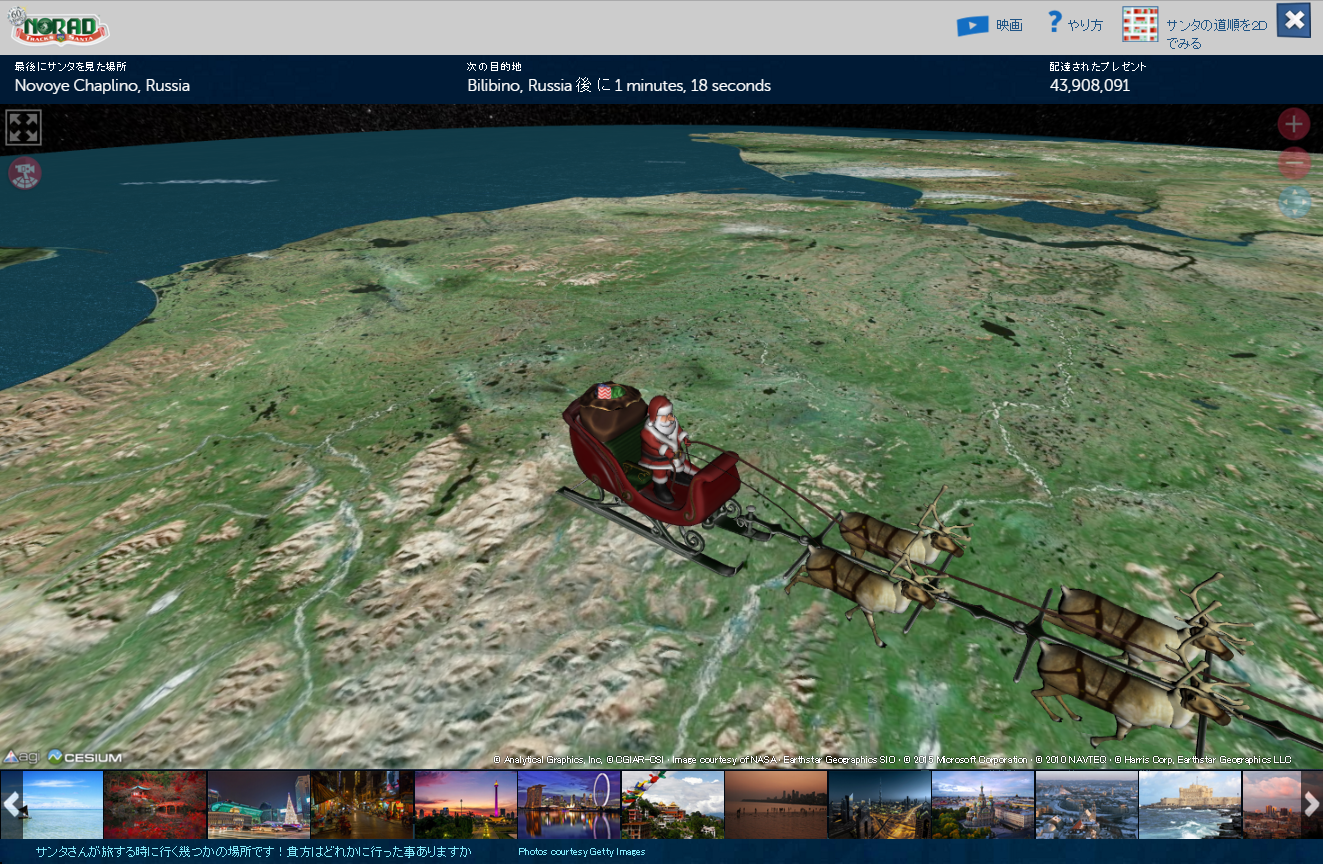Toggle fullscreen mode on the globe view
The width and height of the screenshot is (1323, 864).
(x=23, y=128)
